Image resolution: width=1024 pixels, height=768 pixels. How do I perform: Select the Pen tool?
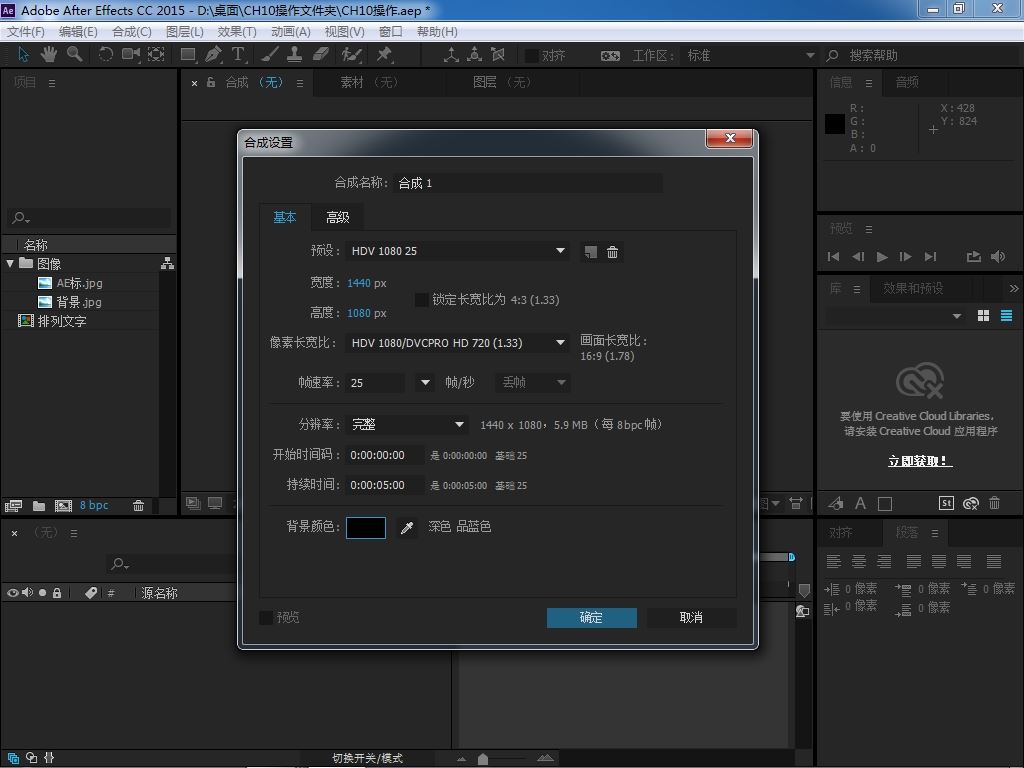(x=213, y=55)
